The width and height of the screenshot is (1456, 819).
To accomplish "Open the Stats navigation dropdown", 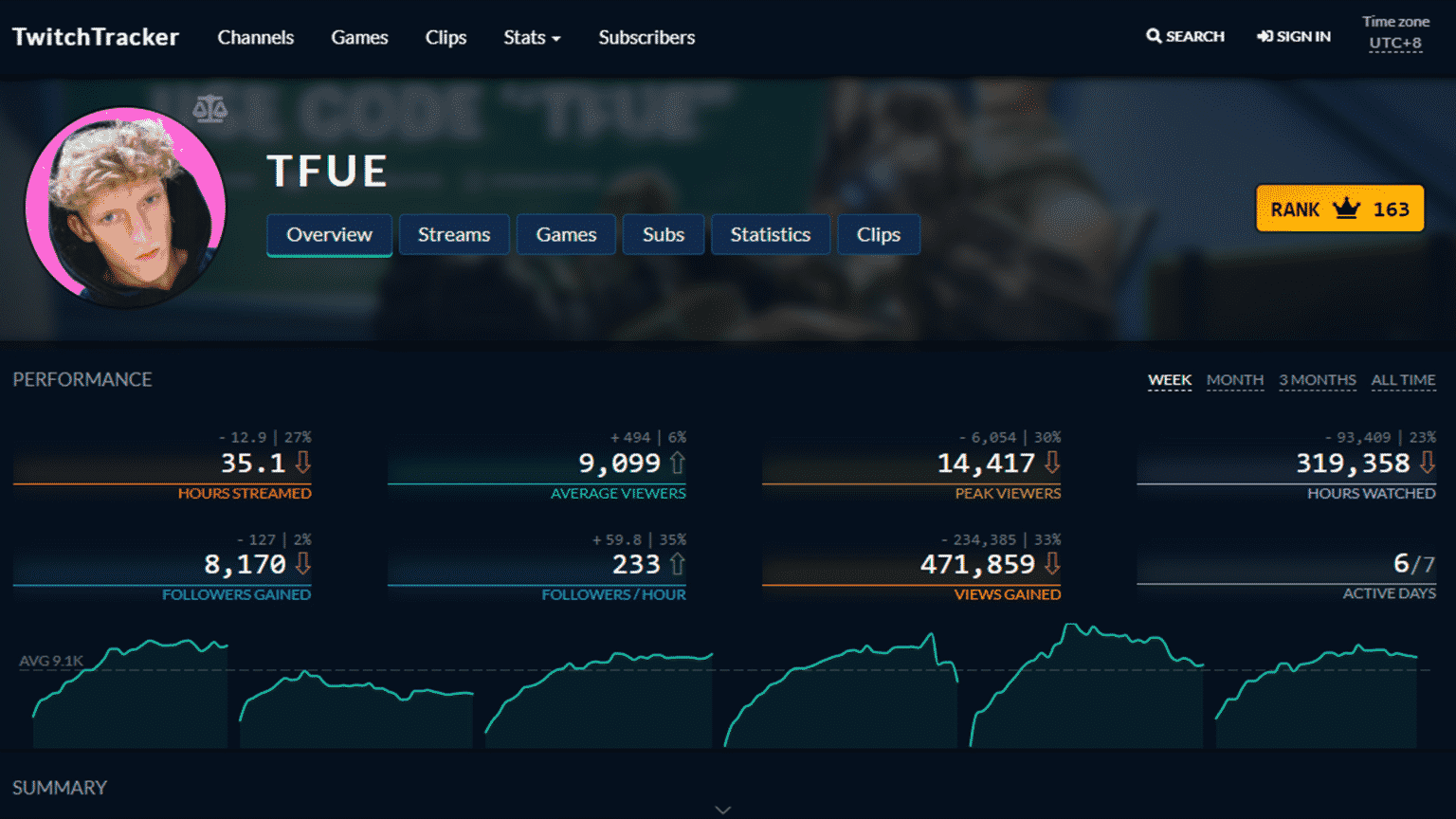I will pos(531,38).
